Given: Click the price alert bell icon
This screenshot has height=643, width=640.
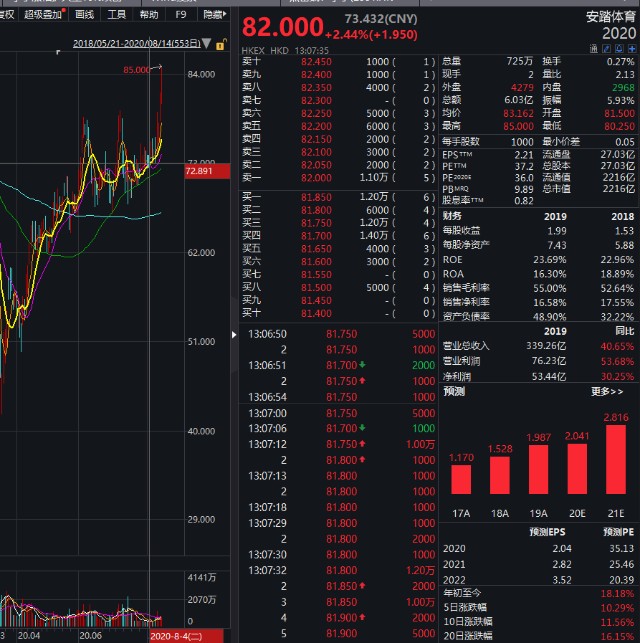Looking at the screenshot, I should click(619, 49).
